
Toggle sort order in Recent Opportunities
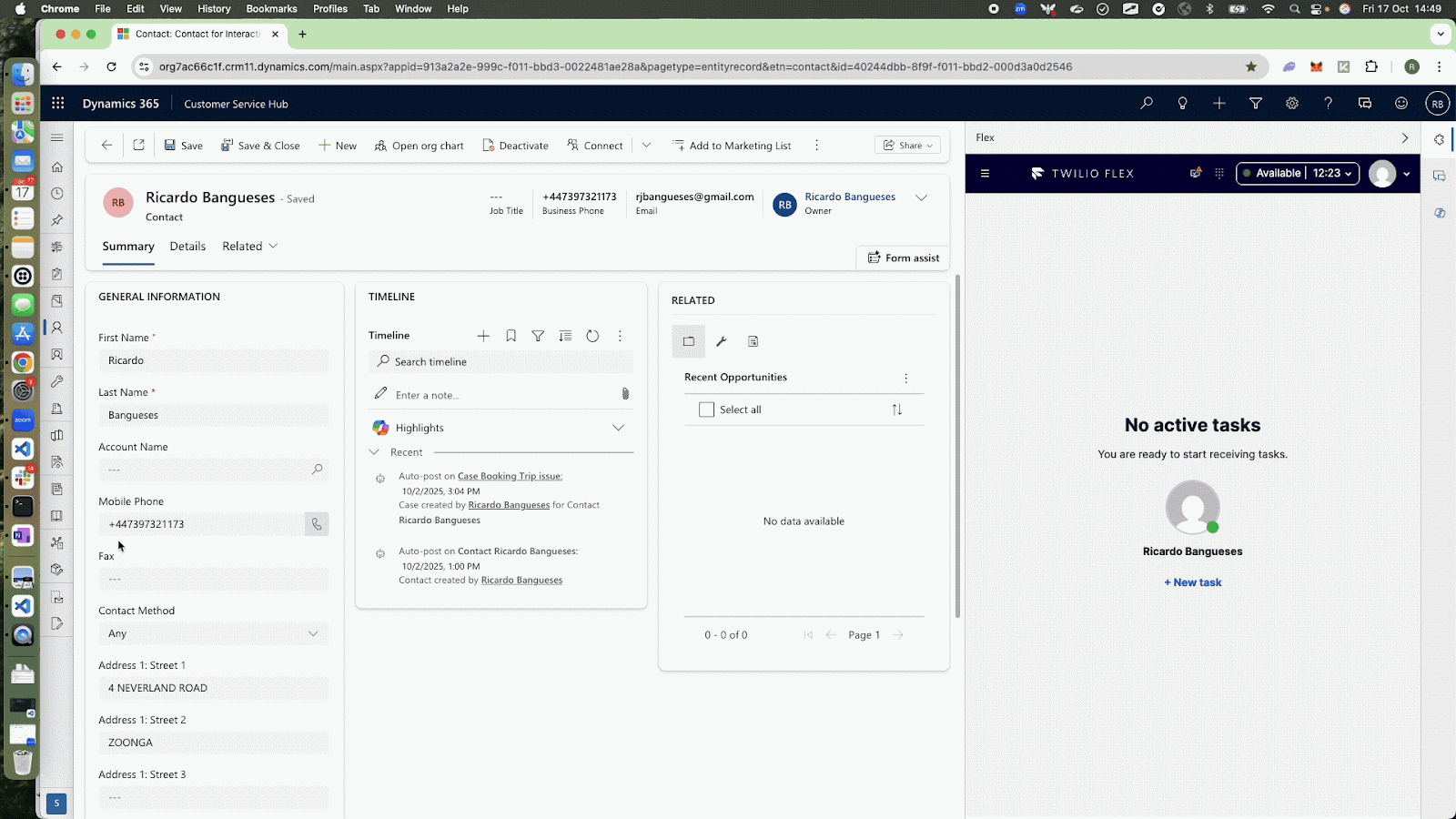point(897,409)
